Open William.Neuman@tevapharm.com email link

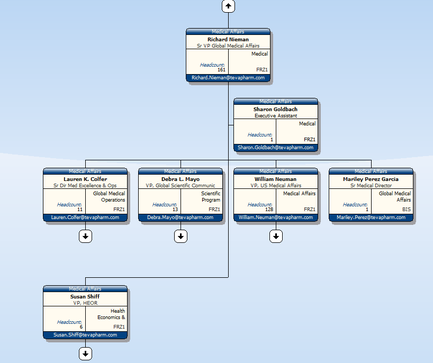(276, 217)
